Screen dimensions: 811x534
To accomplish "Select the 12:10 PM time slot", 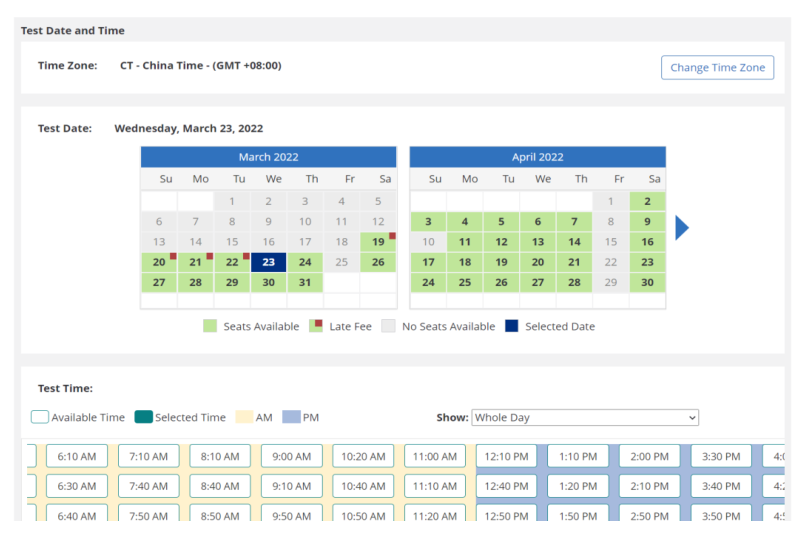I will [506, 456].
